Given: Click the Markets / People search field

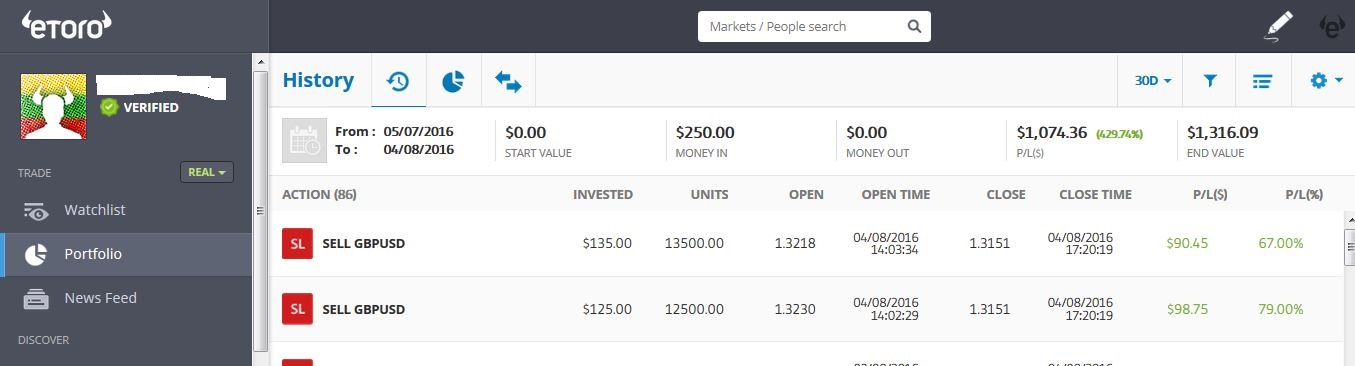Looking at the screenshot, I should [814, 26].
